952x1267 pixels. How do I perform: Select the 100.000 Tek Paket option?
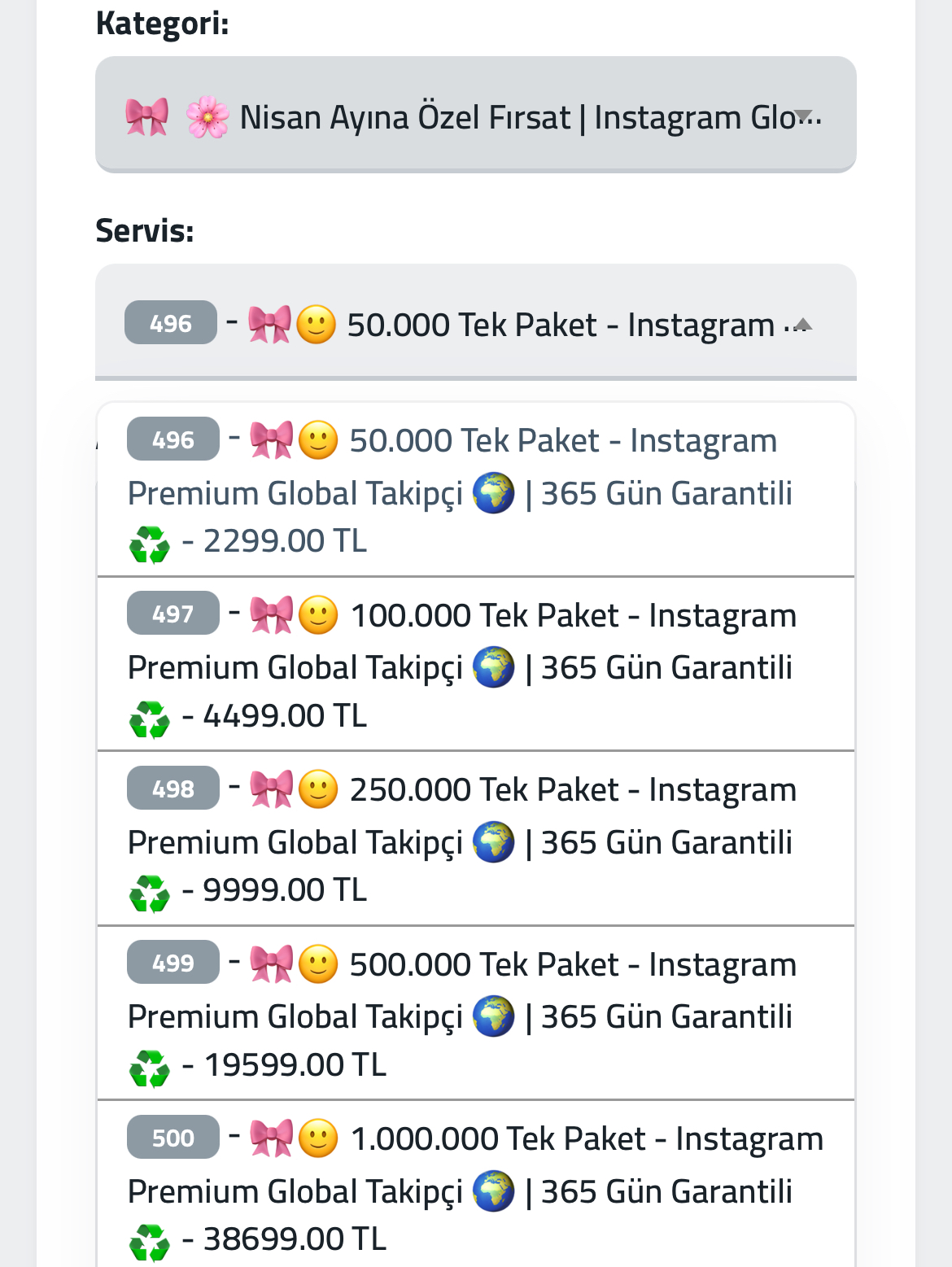point(476,664)
